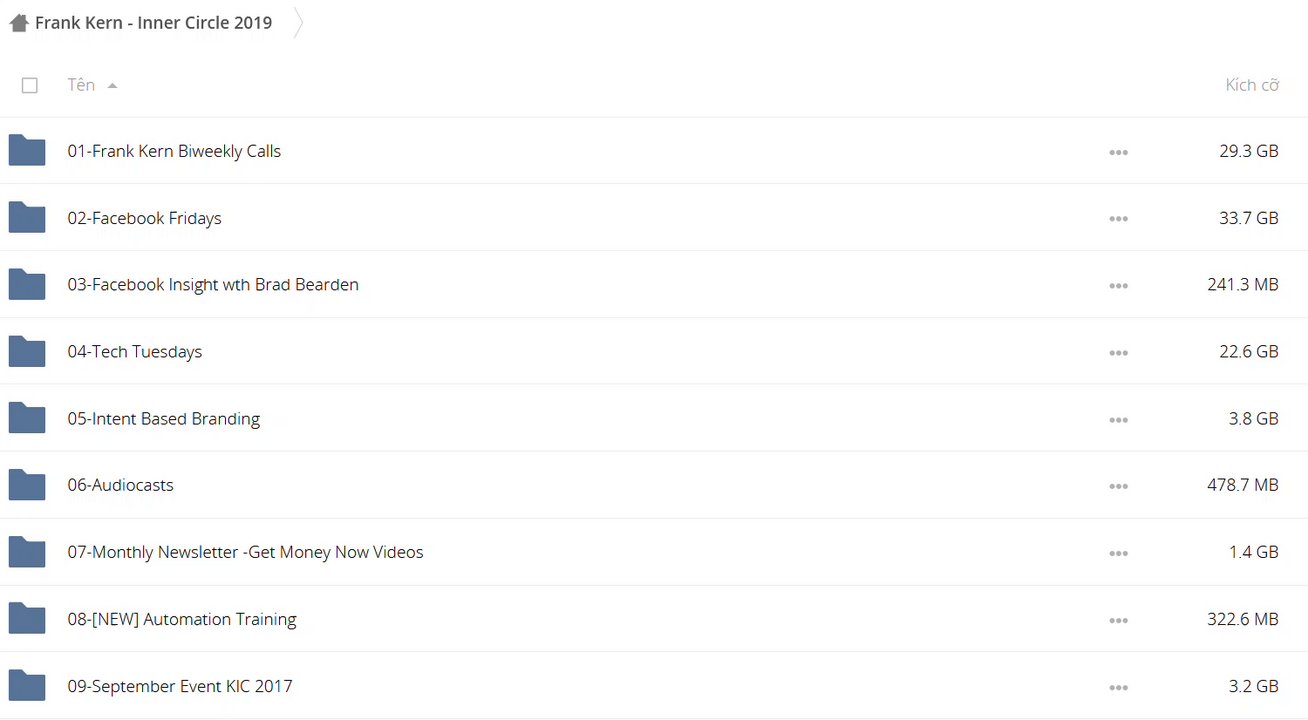Viewport: 1308px width, 720px height.
Task: Click folder icon for 09-September Event KIC 2017
Action: [27, 686]
